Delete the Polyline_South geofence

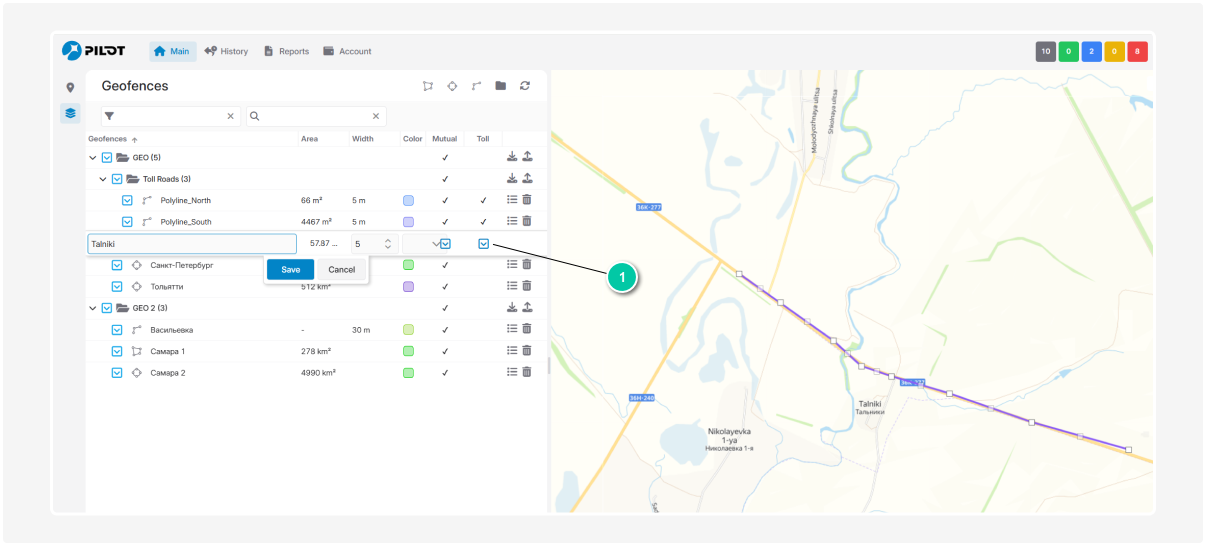point(527,221)
